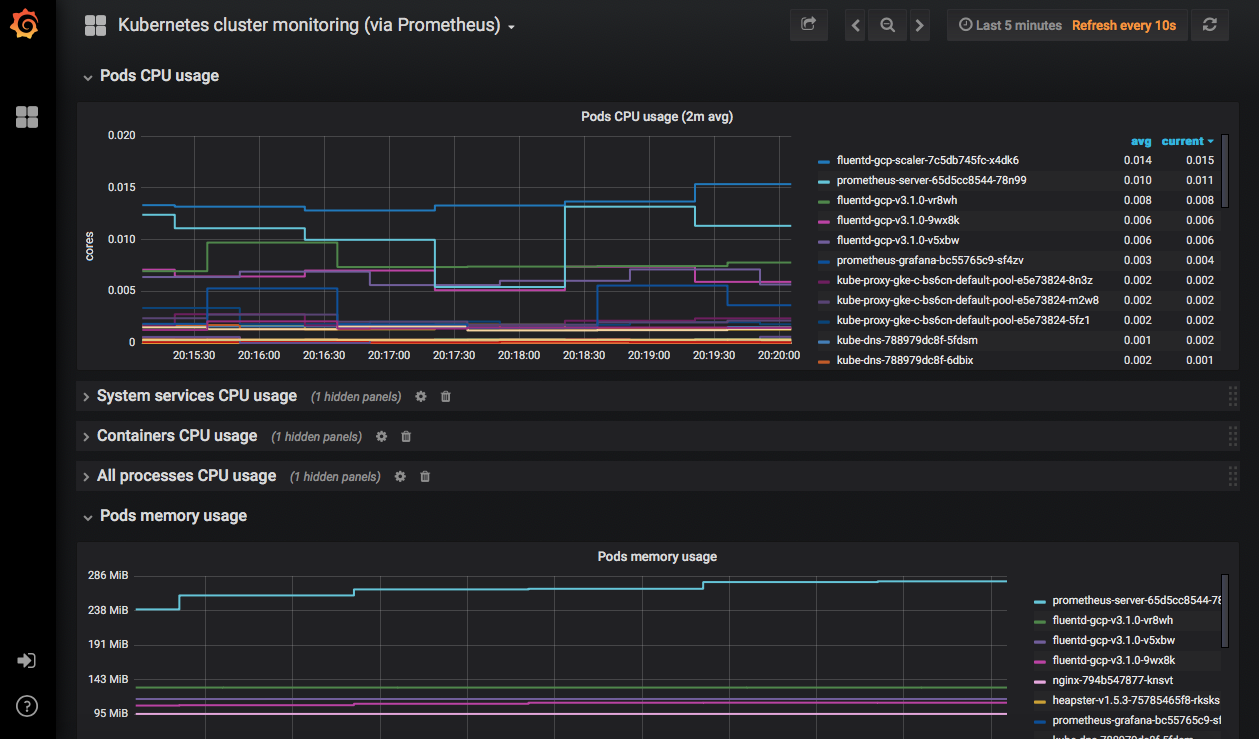Click the sign in icon in sidebar
Screen dimensions: 1259x739
[27, 661]
